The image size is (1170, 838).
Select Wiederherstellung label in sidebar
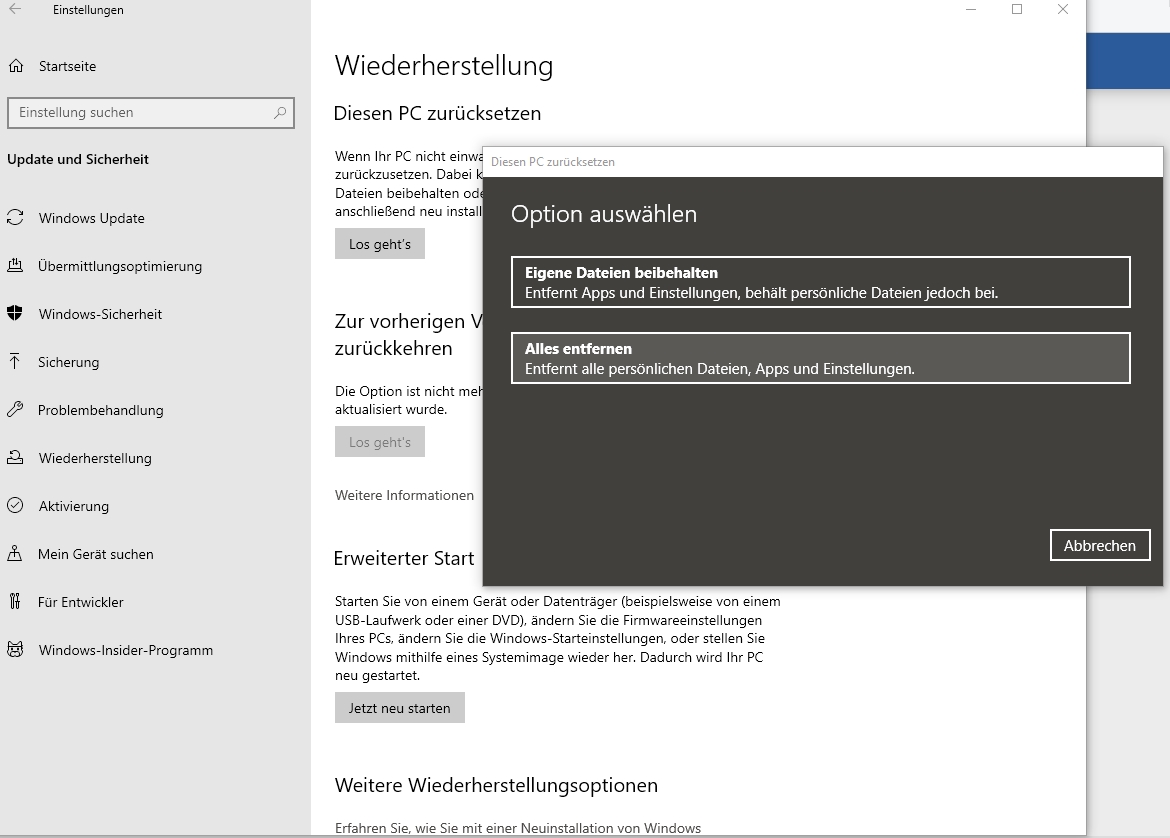point(95,458)
